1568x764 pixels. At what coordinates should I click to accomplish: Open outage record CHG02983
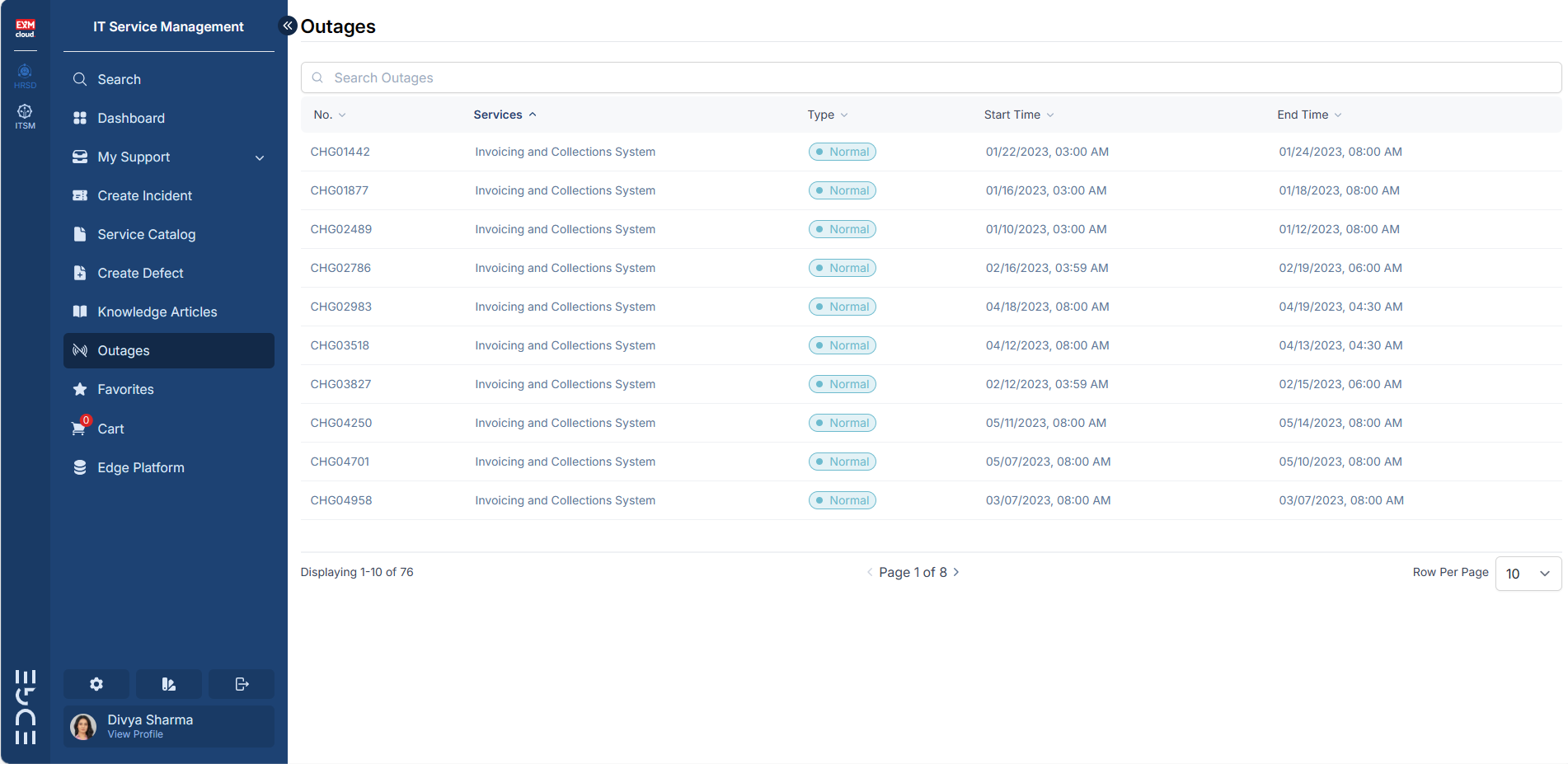[x=340, y=307]
